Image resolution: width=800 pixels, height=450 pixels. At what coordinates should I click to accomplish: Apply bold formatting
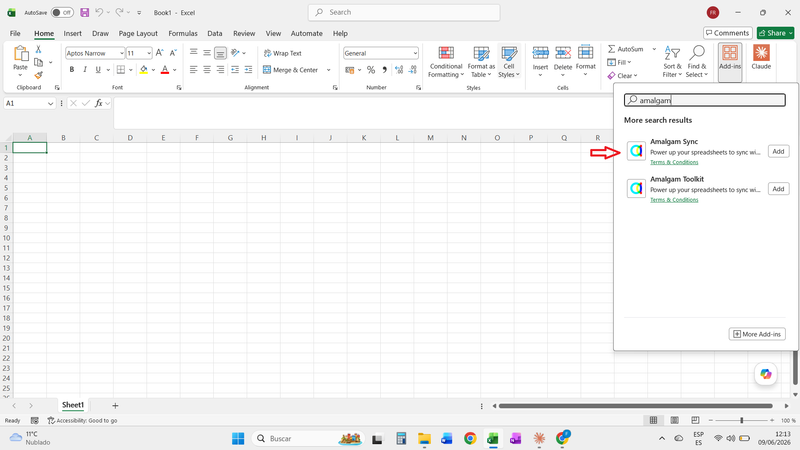pyautogui.click(x=71, y=69)
